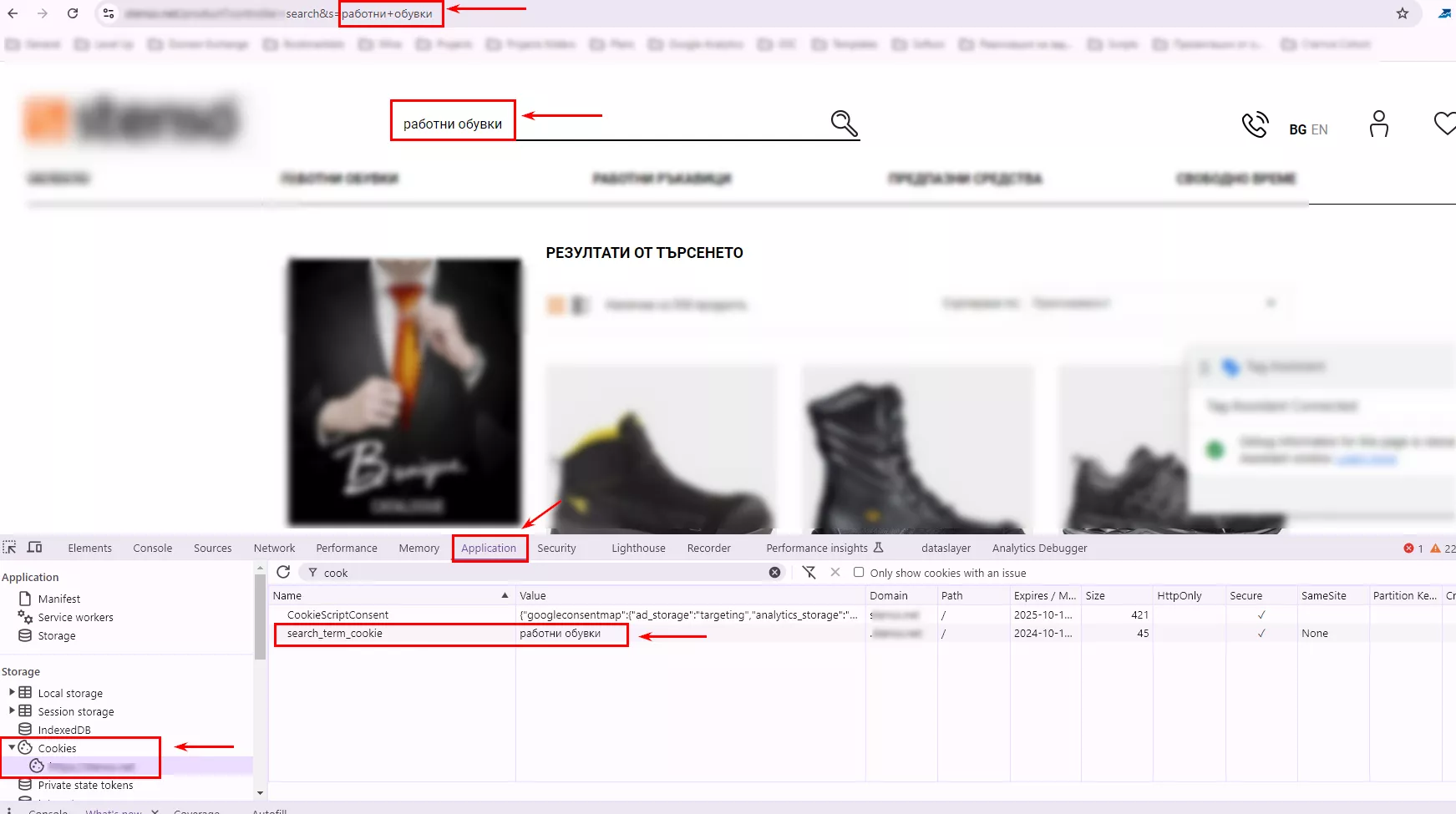Reload the page with the refresh icon

pyautogui.click(x=73, y=13)
